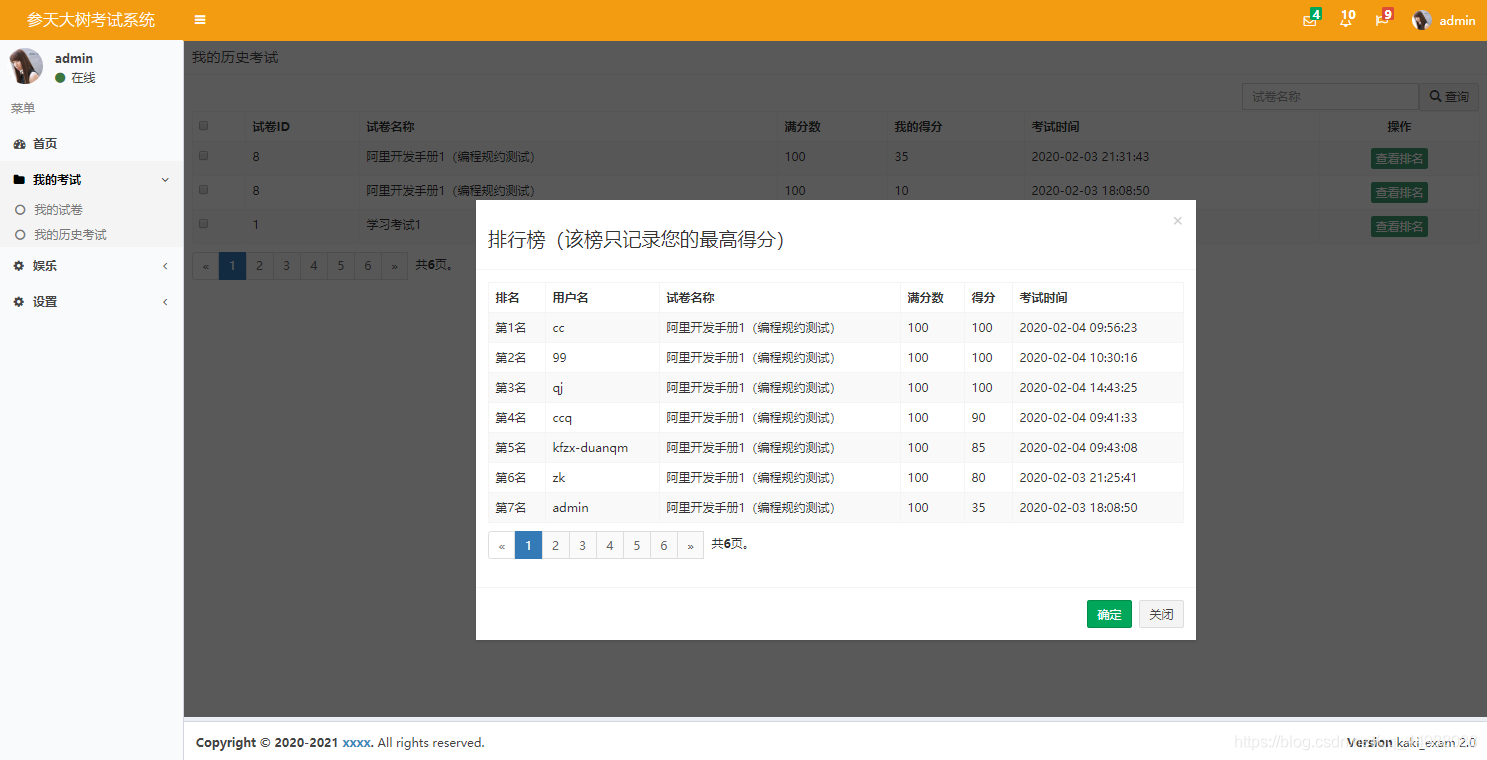Close the ranking dialog with × icon
Image resolution: width=1487 pixels, height=760 pixels.
tap(1177, 221)
